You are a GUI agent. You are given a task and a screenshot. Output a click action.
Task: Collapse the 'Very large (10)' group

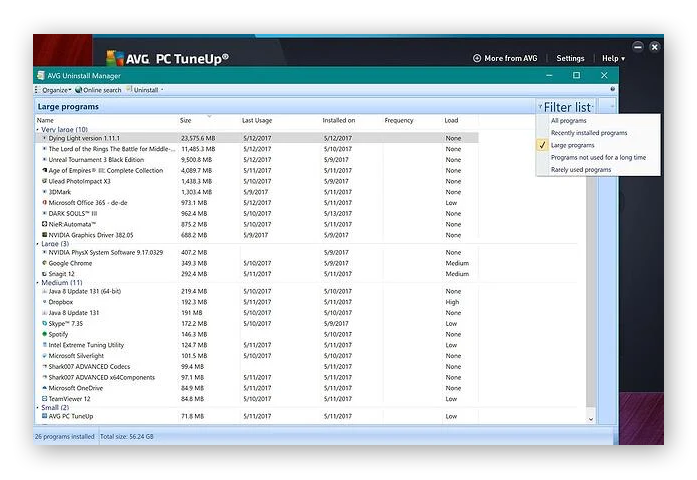click(x=38, y=129)
